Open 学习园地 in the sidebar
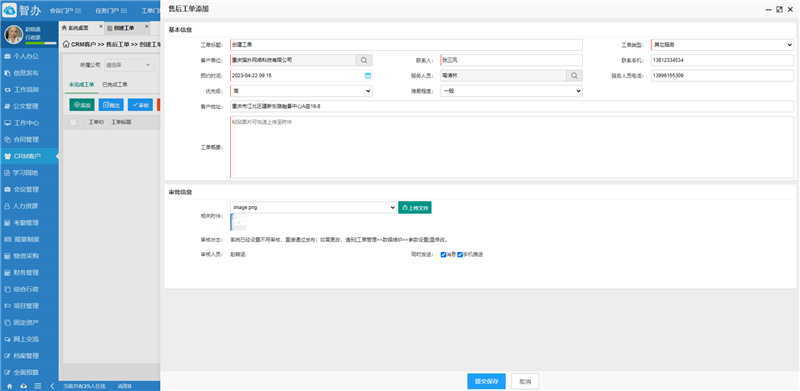The height and width of the screenshot is (391, 800). pyautogui.click(x=29, y=173)
